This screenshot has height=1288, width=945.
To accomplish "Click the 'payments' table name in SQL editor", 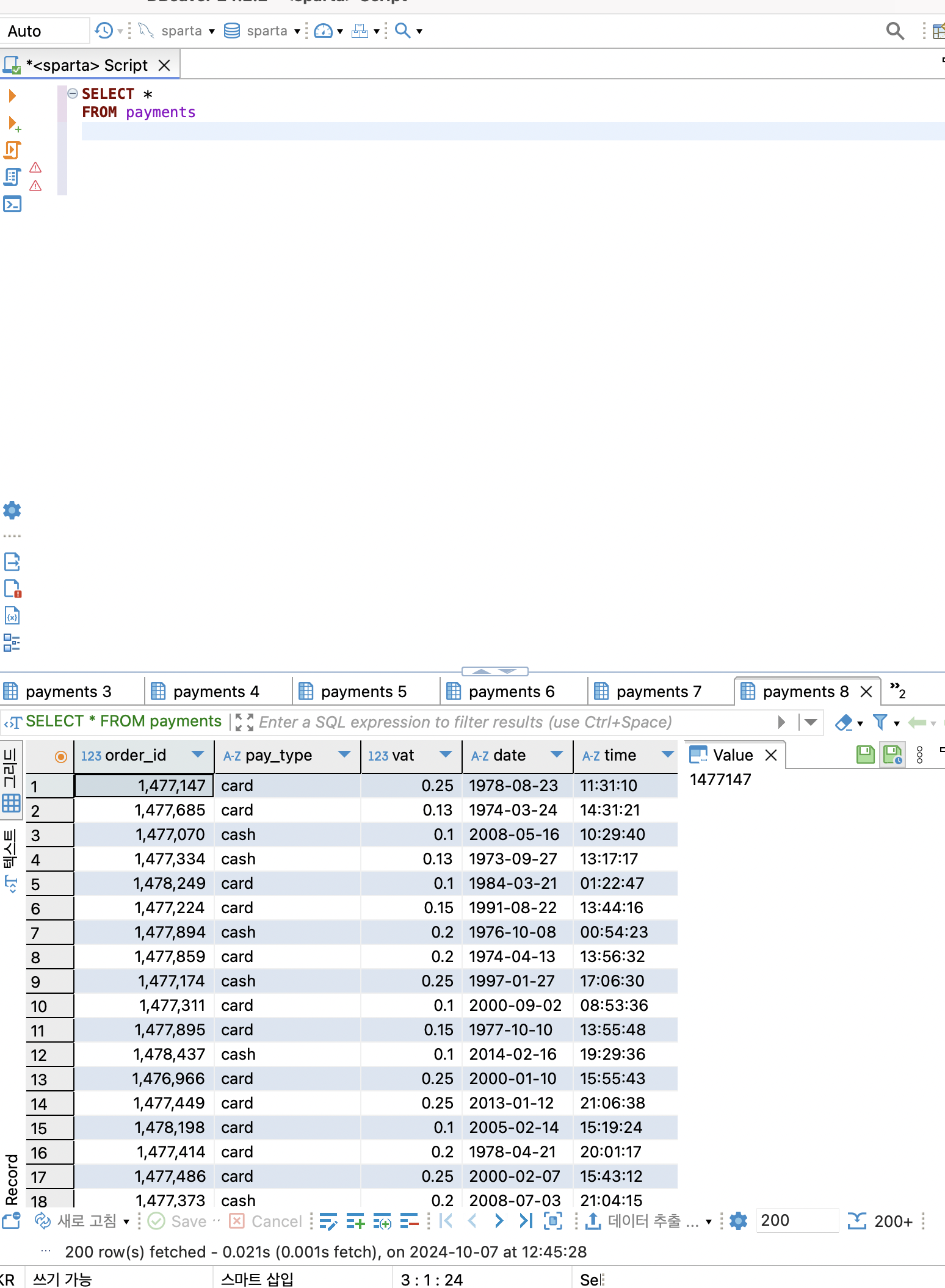I will tap(161, 112).
